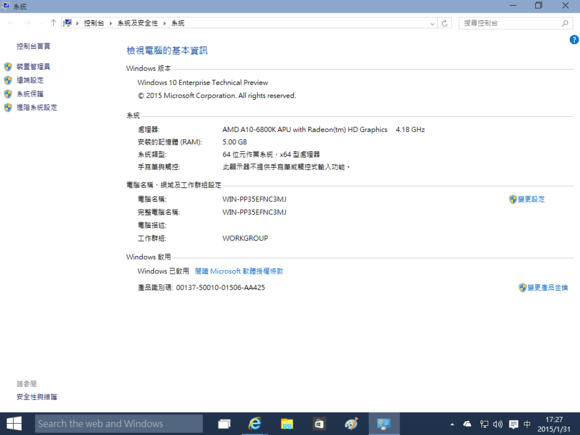Screen dimensions: 580x435
Task: Click the © 2015 Microsoft Corporation copyright line
Action: click(217, 96)
